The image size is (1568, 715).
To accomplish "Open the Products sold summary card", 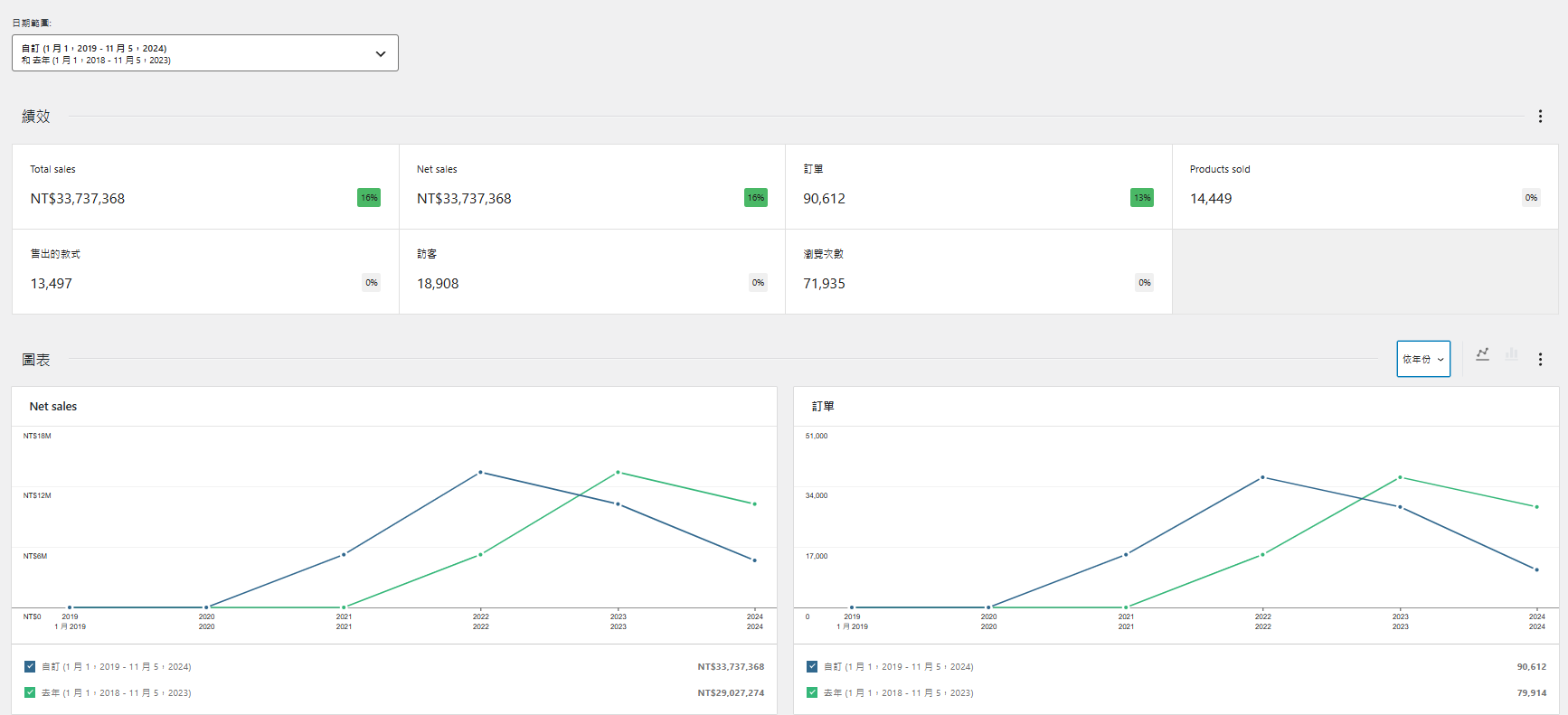I will pyautogui.click(x=1365, y=187).
